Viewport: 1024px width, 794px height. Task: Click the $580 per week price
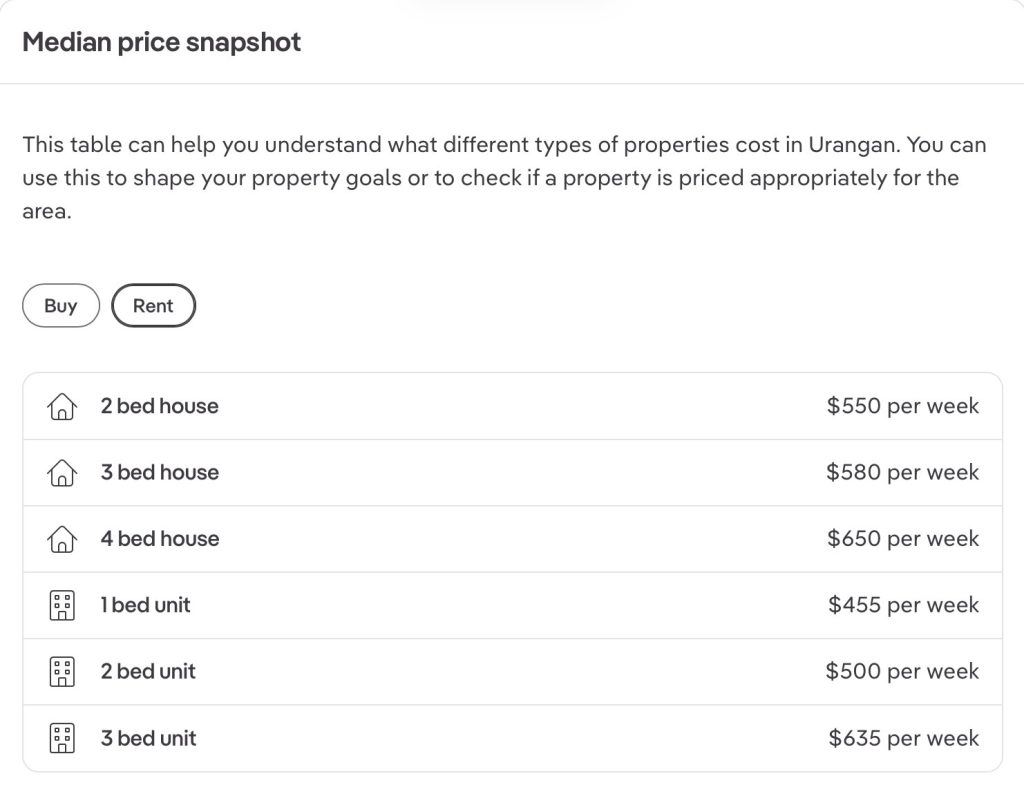point(903,473)
